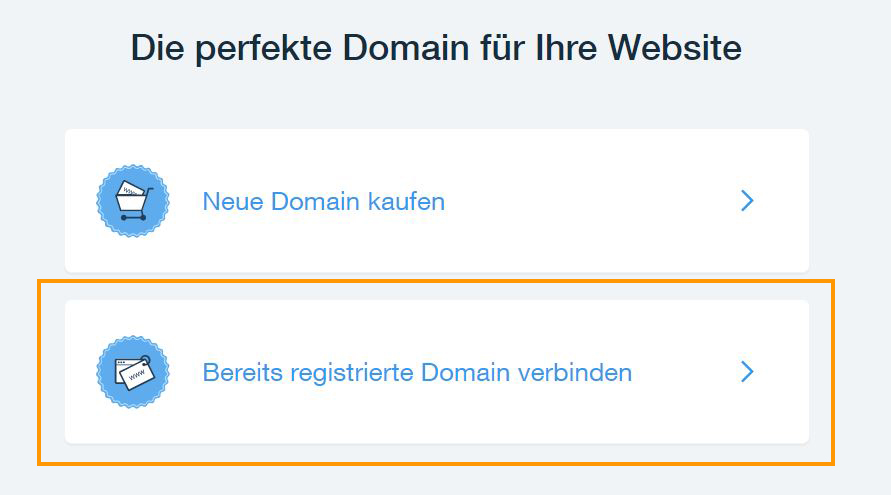
Task: Click the word kaufen in the first option
Action: [x=406, y=201]
